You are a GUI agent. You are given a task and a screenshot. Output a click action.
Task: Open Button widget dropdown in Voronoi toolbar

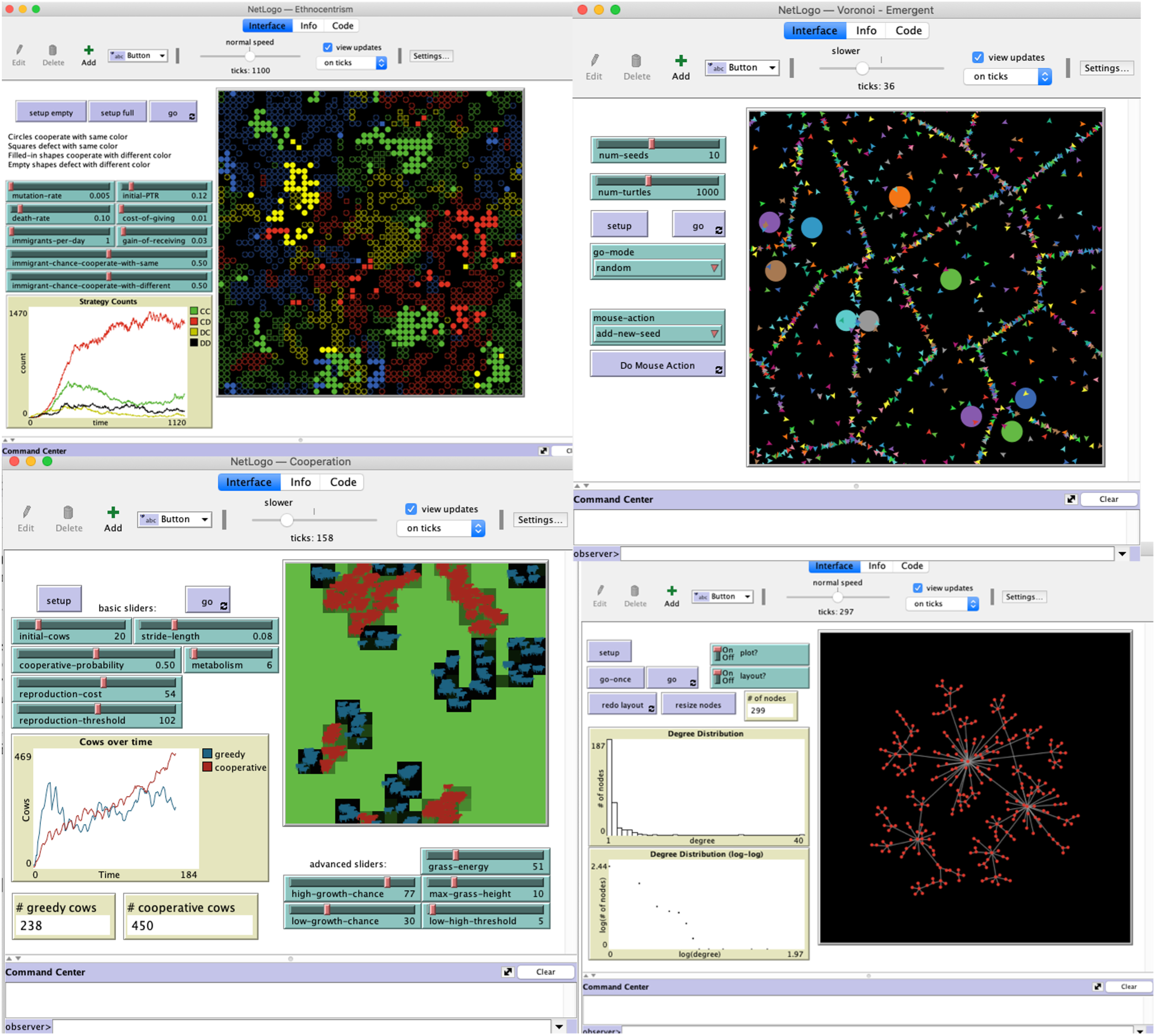click(x=742, y=67)
